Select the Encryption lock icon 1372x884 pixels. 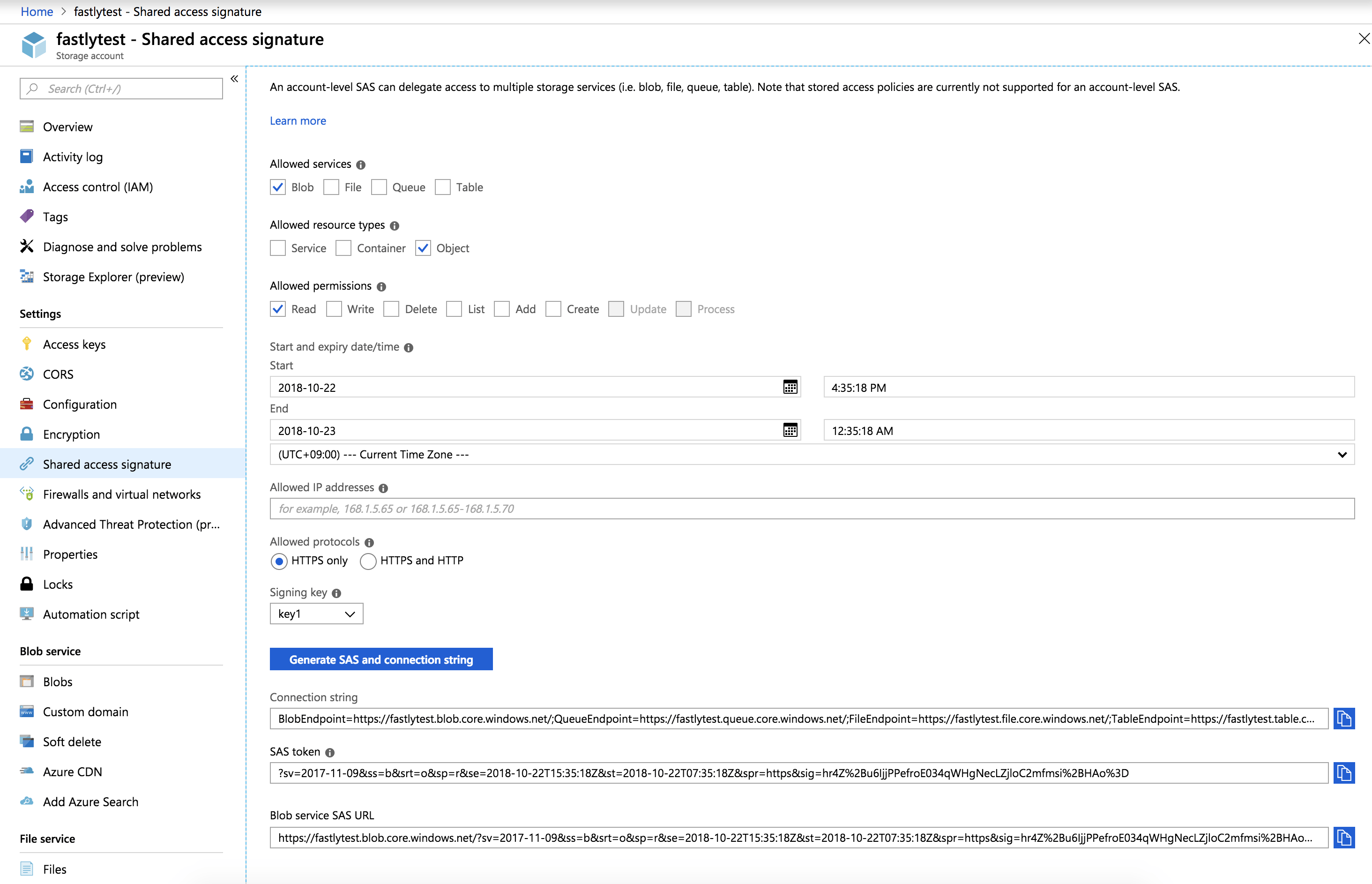(x=26, y=434)
